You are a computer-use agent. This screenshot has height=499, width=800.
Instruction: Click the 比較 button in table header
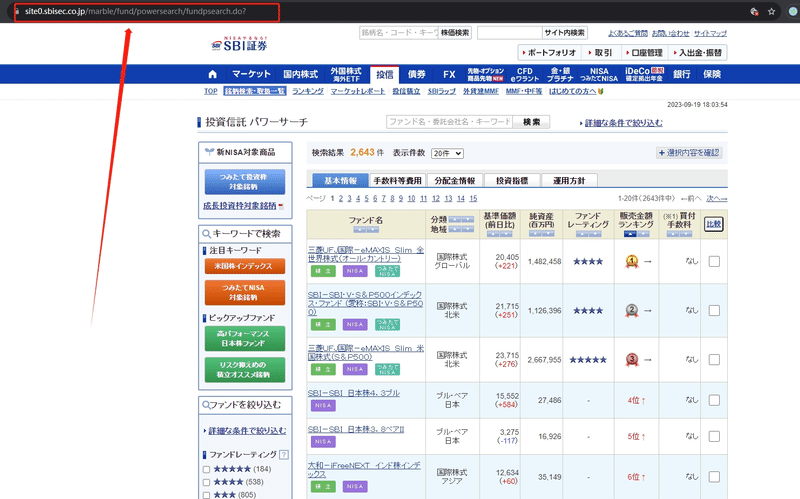coord(713,224)
